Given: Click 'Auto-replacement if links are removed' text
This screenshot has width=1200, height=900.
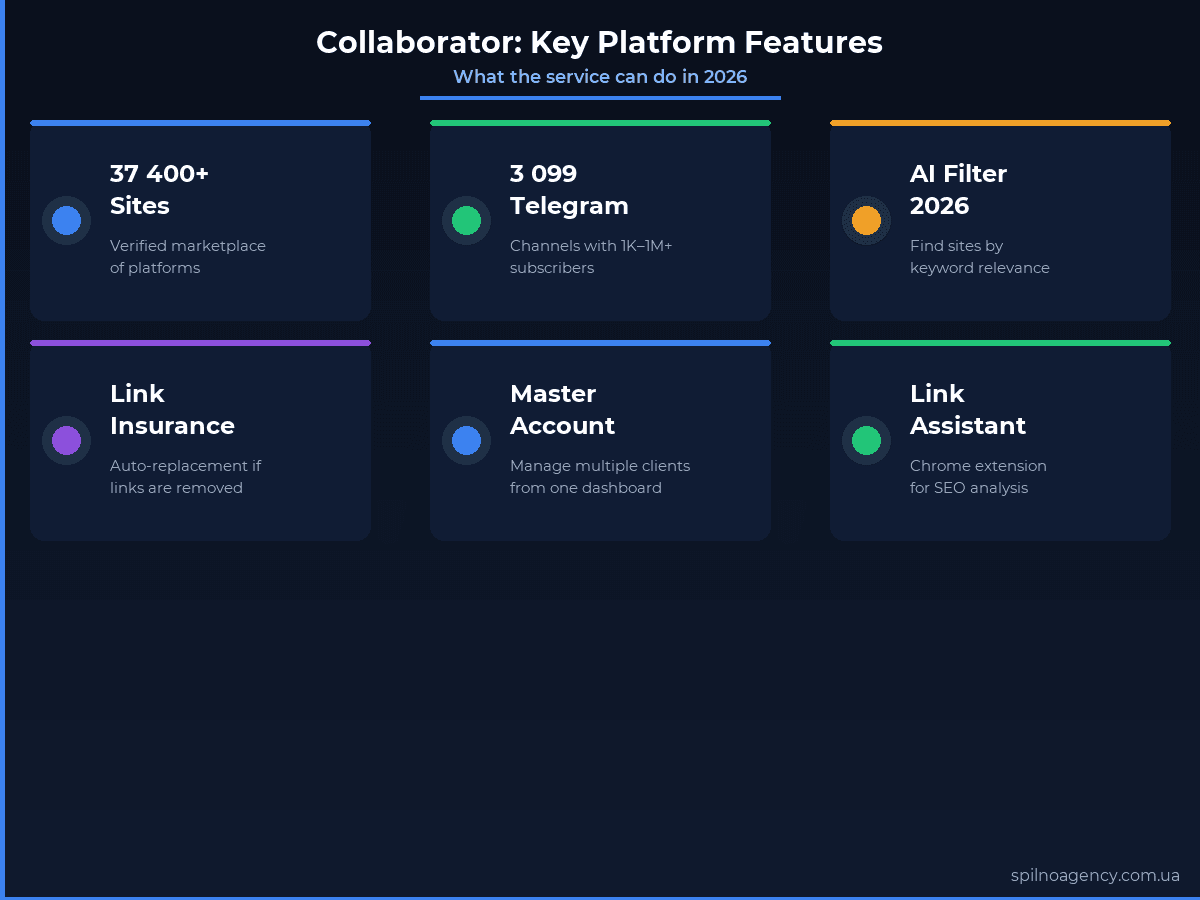Looking at the screenshot, I should pos(186,477).
